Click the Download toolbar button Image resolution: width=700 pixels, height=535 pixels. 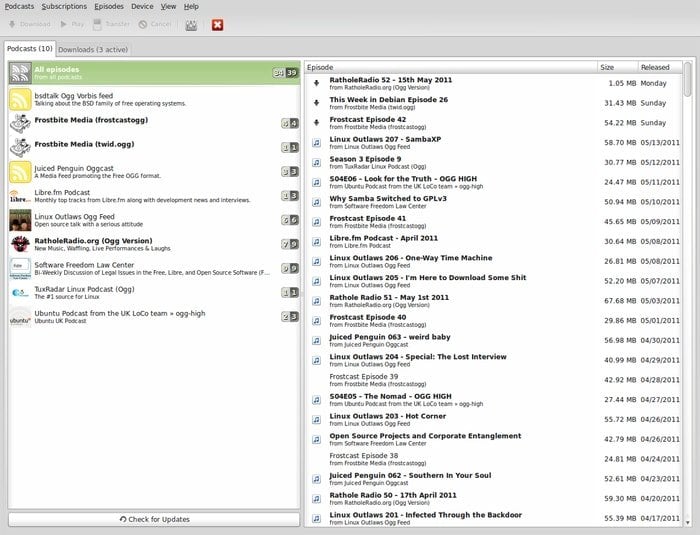coord(29,24)
